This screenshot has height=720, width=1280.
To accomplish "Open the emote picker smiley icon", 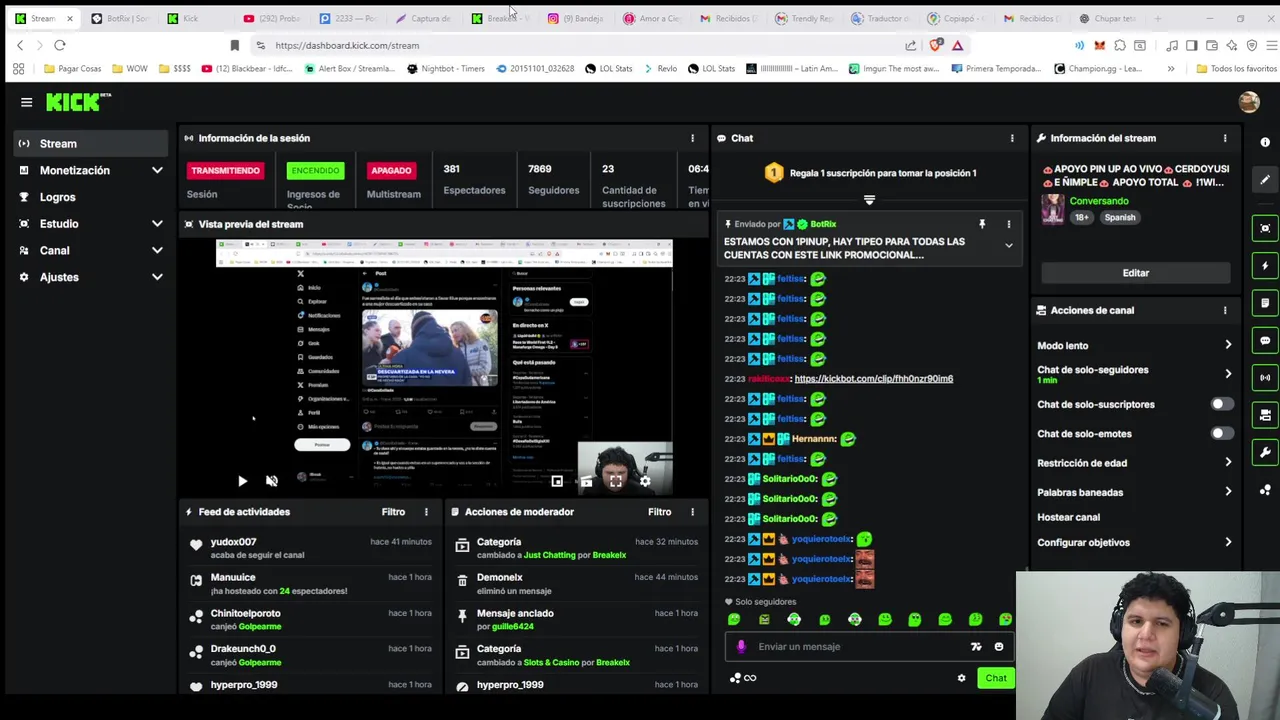I will coord(998,646).
